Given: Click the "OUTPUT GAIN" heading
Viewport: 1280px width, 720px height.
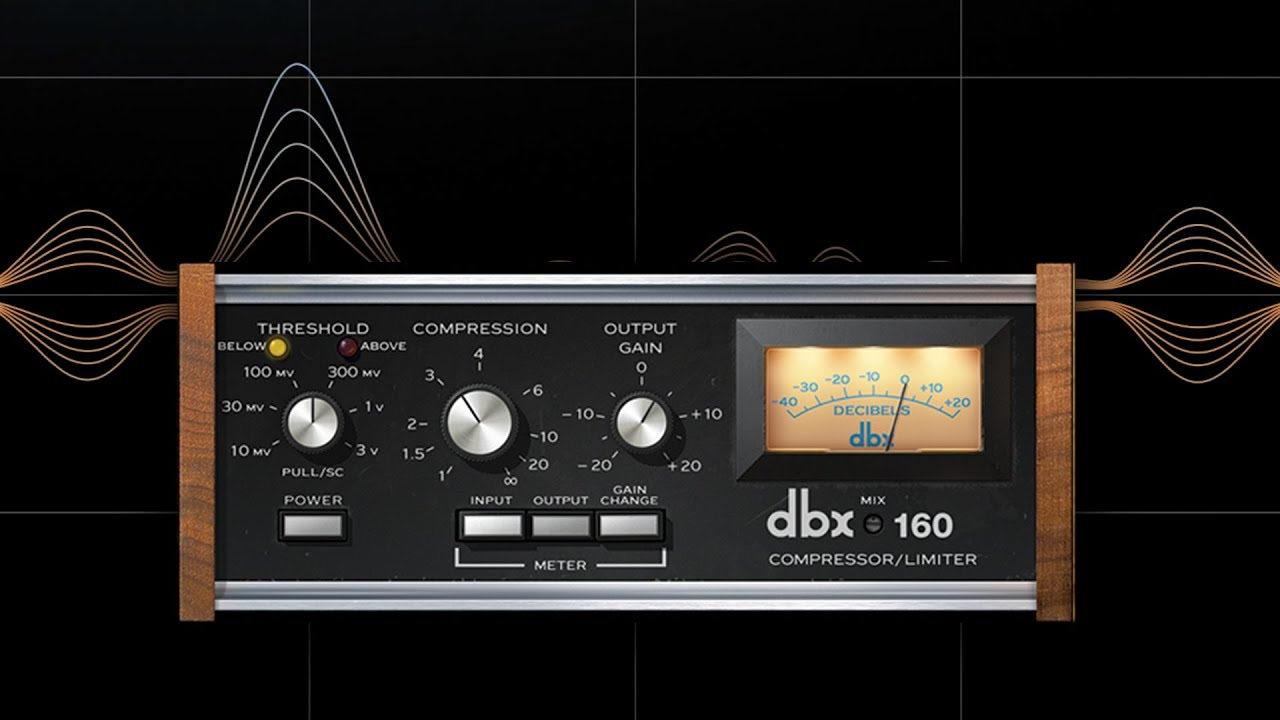Looking at the screenshot, I should [x=640, y=337].
